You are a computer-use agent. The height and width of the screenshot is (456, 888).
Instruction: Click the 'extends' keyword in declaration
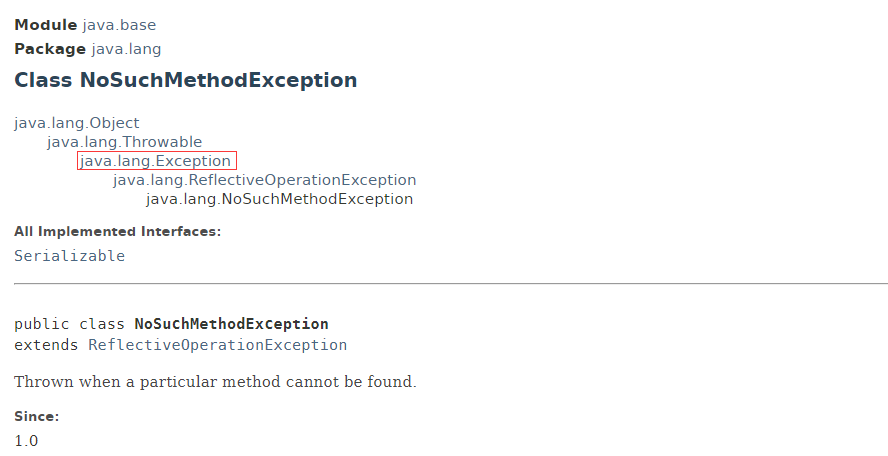pos(46,345)
